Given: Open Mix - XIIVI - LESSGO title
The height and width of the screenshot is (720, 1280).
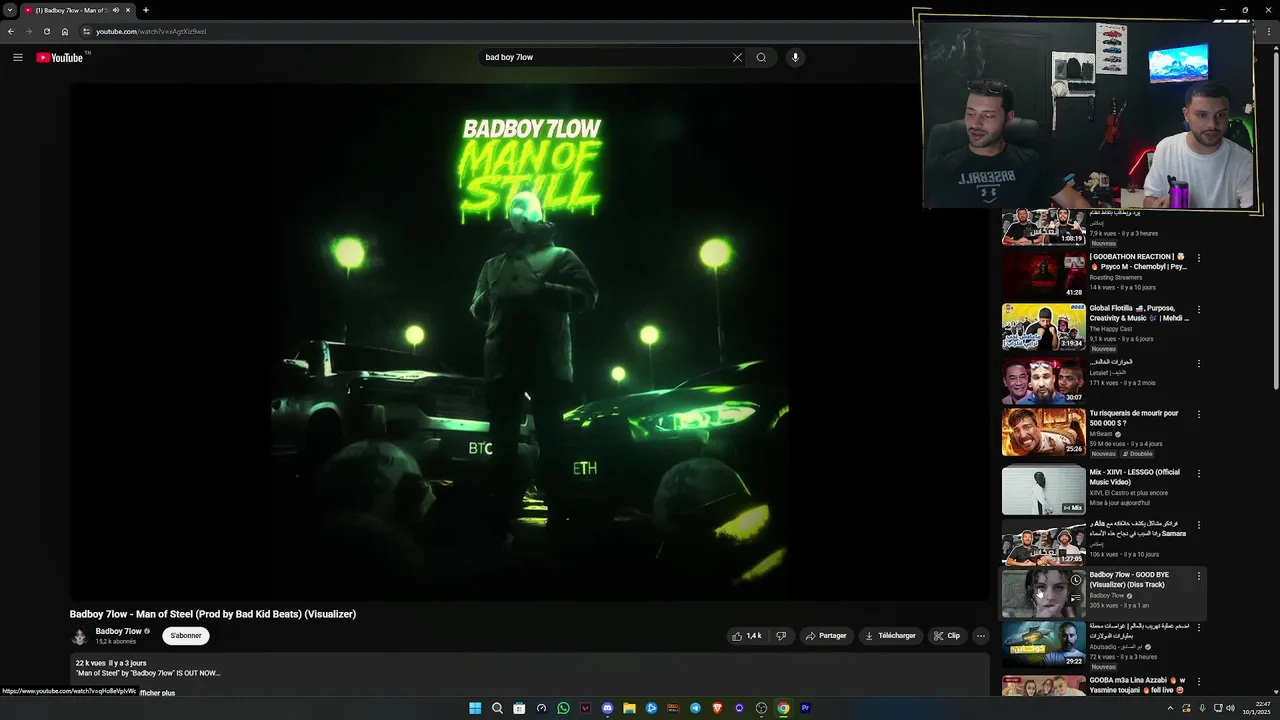Looking at the screenshot, I should click(1135, 477).
